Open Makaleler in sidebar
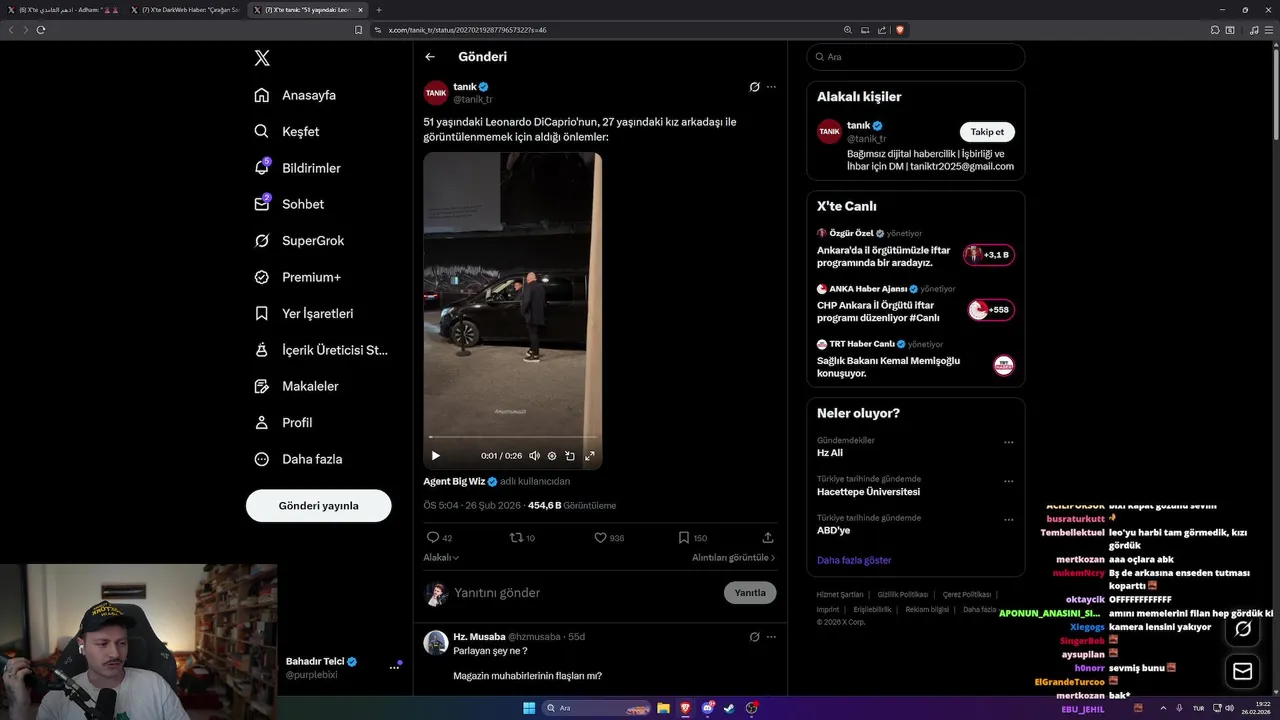This screenshot has height=720, width=1280. point(296,386)
